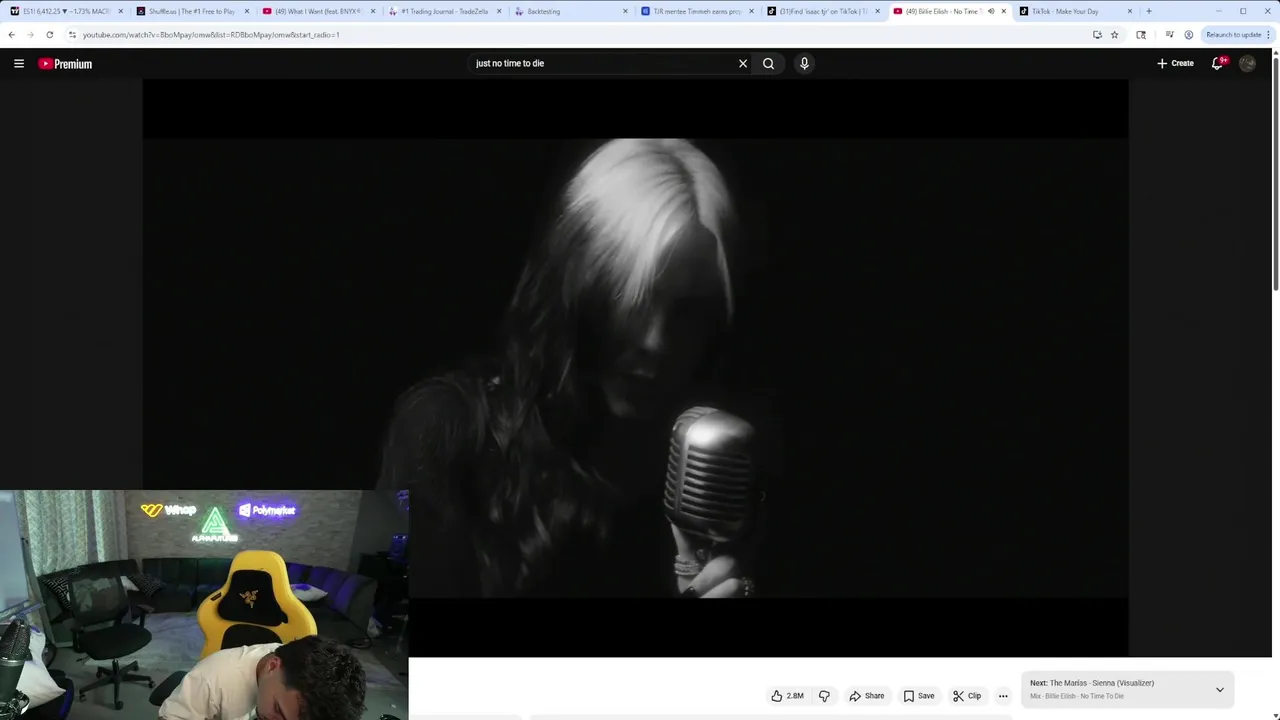View site information icon in address bar
The width and height of the screenshot is (1280, 720).
(x=72, y=34)
